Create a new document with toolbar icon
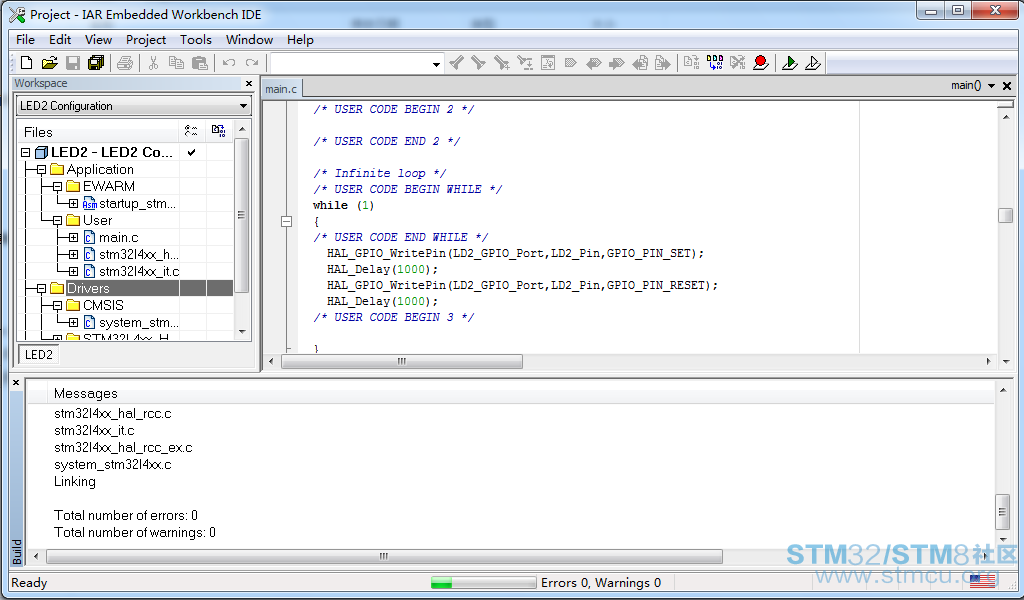The image size is (1024, 600). (26, 63)
